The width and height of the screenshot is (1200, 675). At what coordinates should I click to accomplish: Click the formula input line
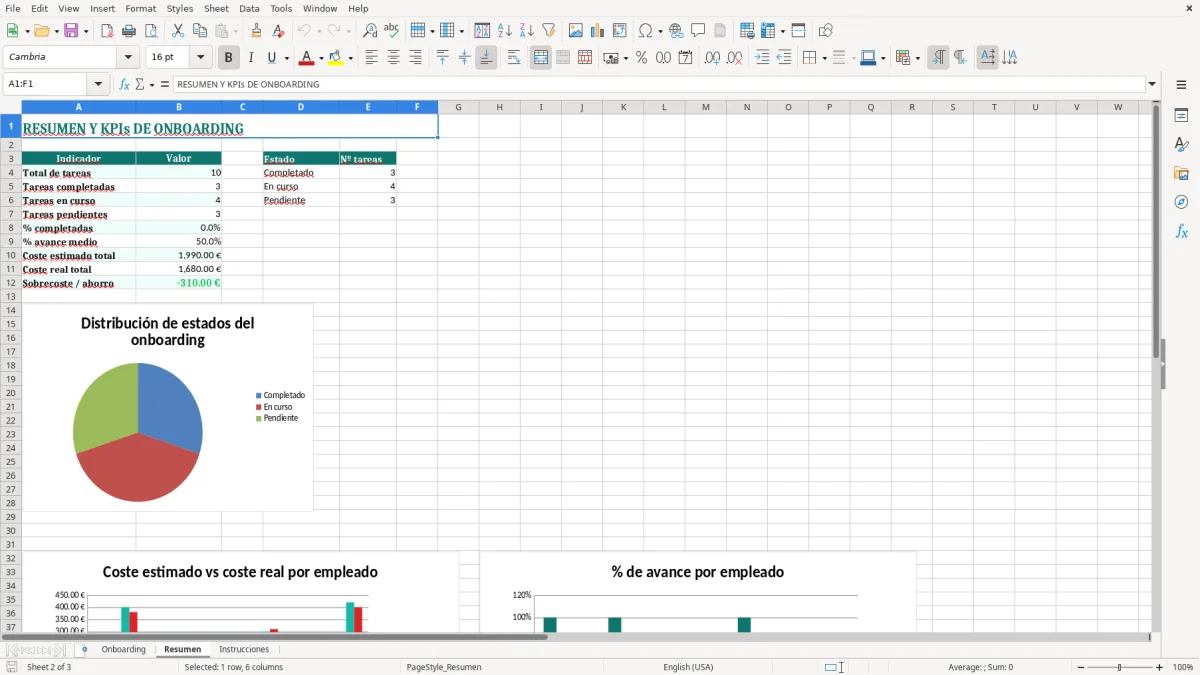point(659,85)
